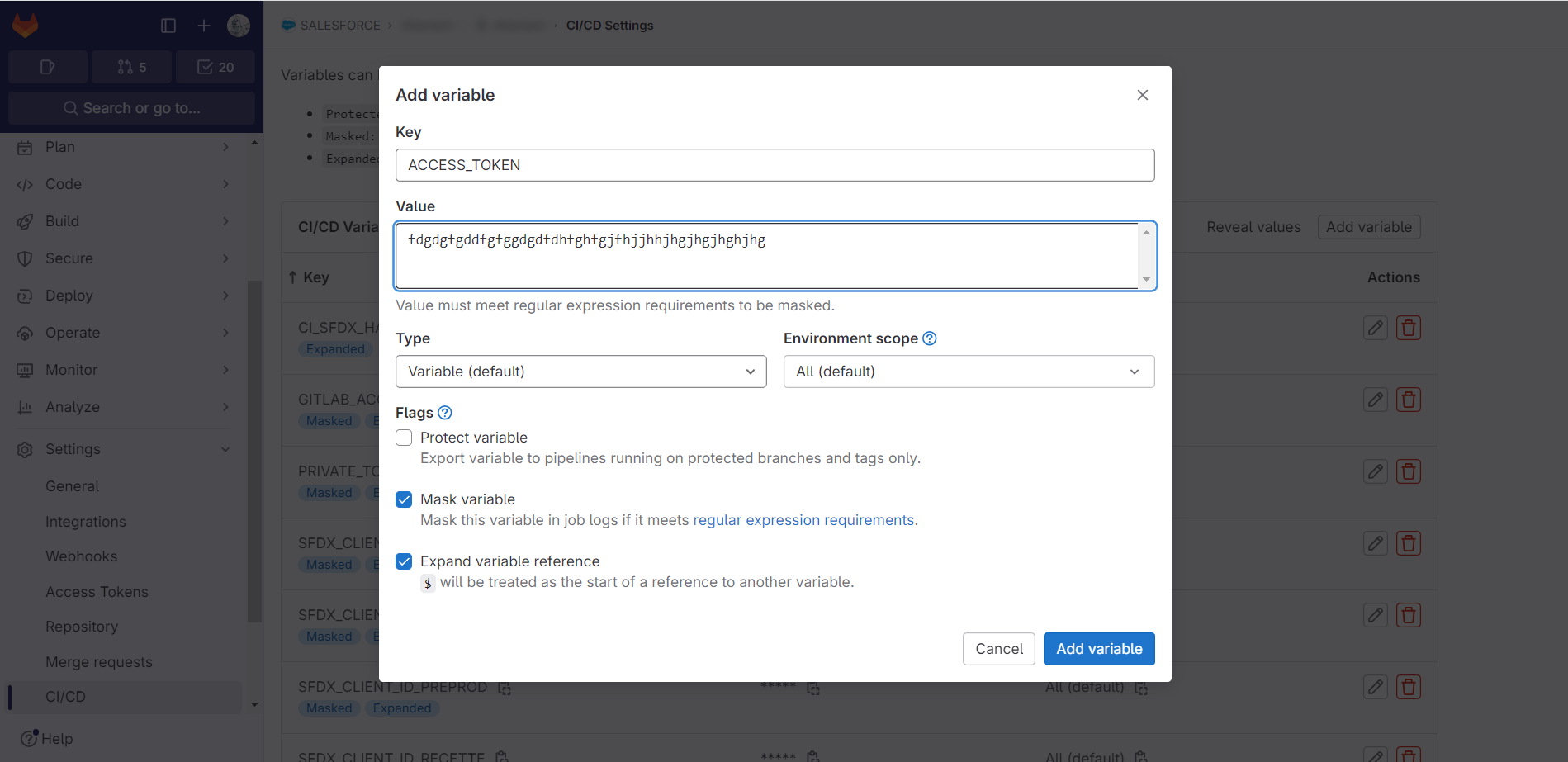Image resolution: width=1568 pixels, height=762 pixels.
Task: Disable Expand variable reference
Action: [404, 561]
